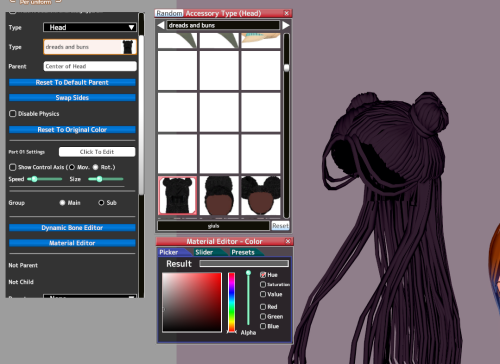Image resolution: width=500 pixels, height=364 pixels.
Task: Click the dreads and buns type field
Action: pos(90,47)
